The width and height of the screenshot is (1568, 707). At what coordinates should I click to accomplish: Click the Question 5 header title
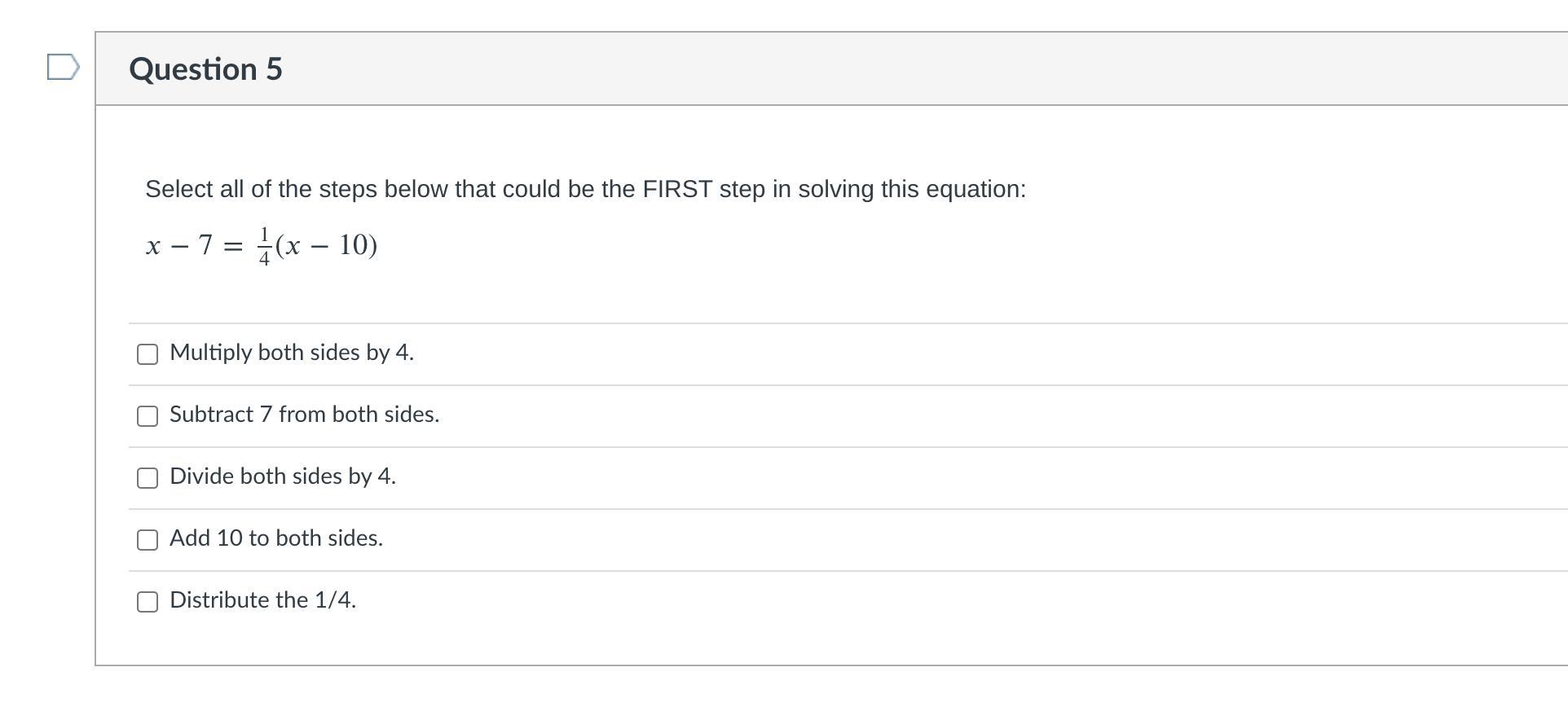[205, 69]
